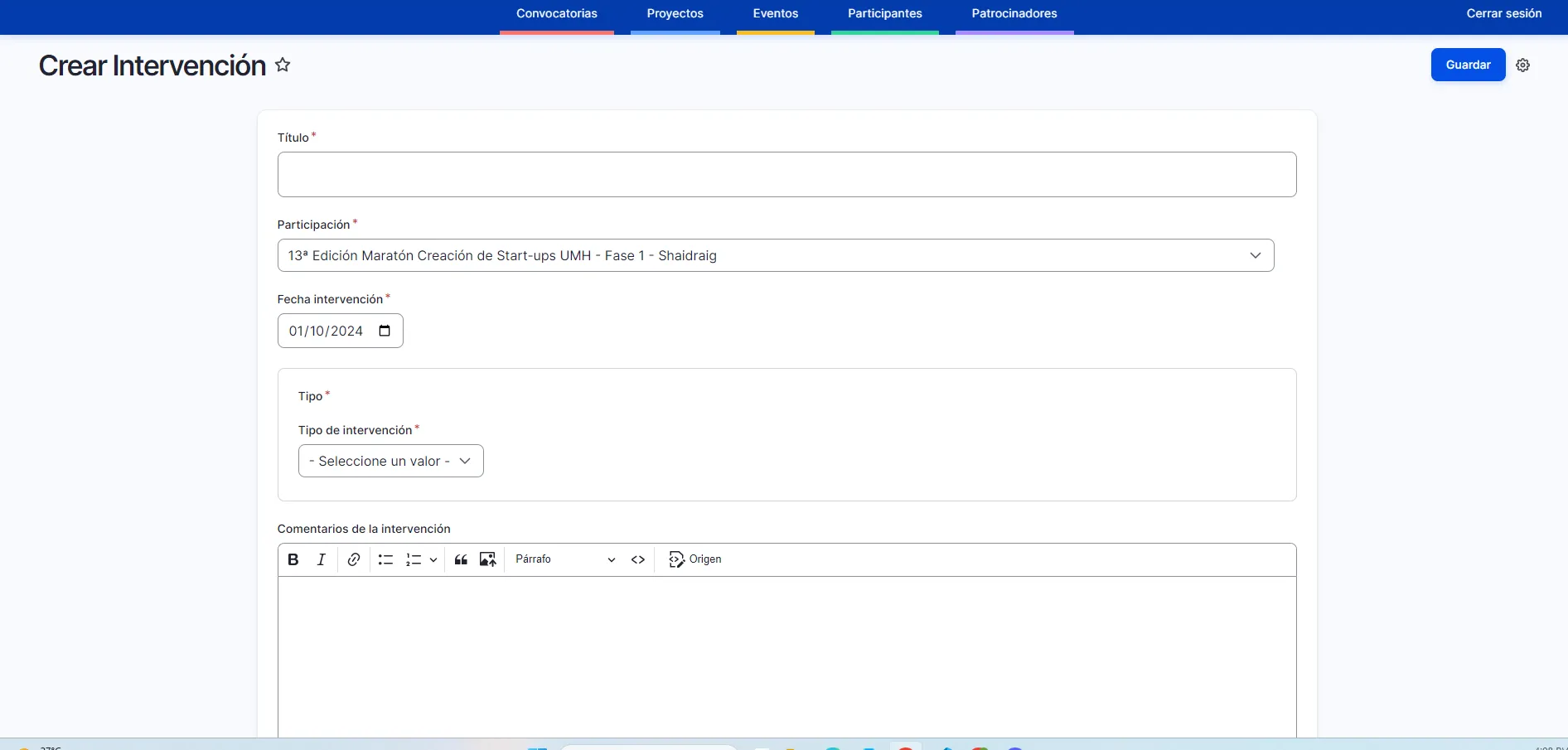The height and width of the screenshot is (750, 1568).
Task: Expand the Tipo de intervención selector
Action: [390, 461]
